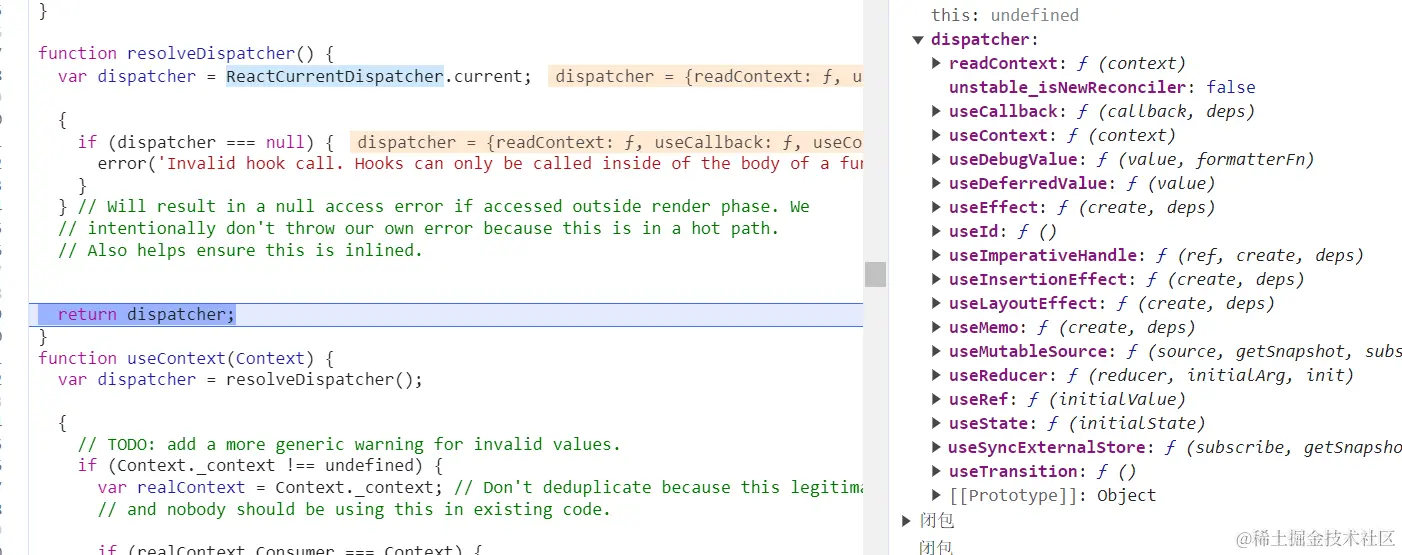1402x555 pixels.
Task: Expand useDeferredValue function entry
Action: click(937, 183)
